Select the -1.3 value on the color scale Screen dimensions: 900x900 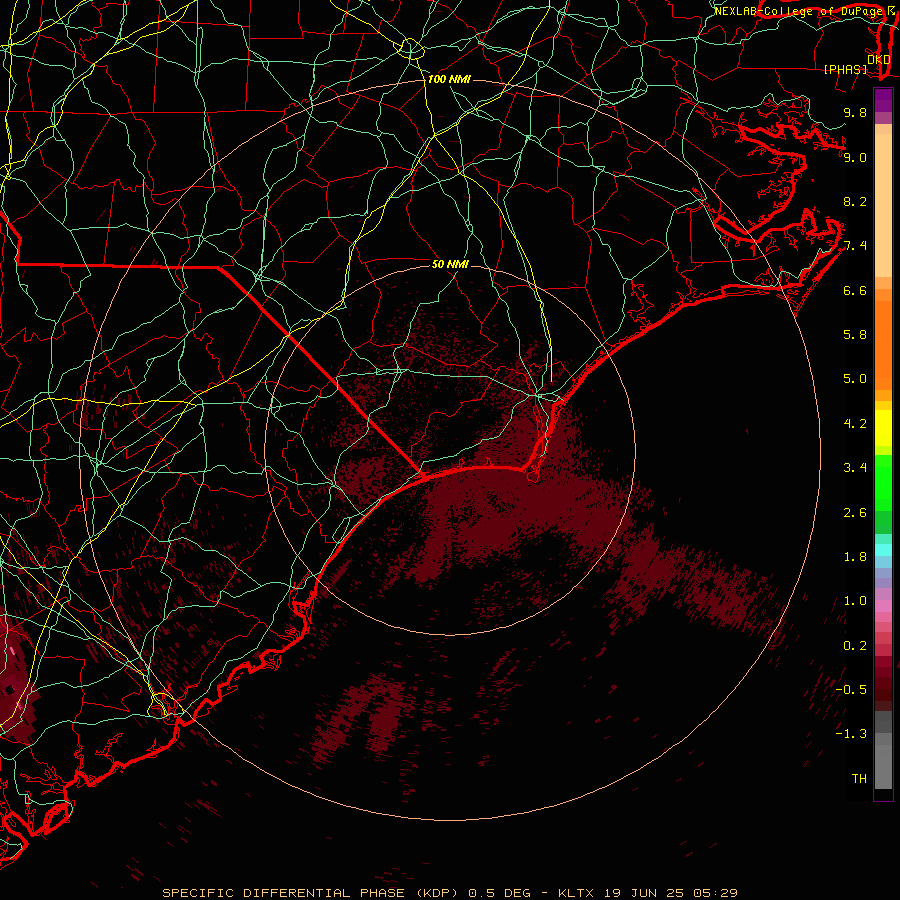pyautogui.click(x=851, y=734)
